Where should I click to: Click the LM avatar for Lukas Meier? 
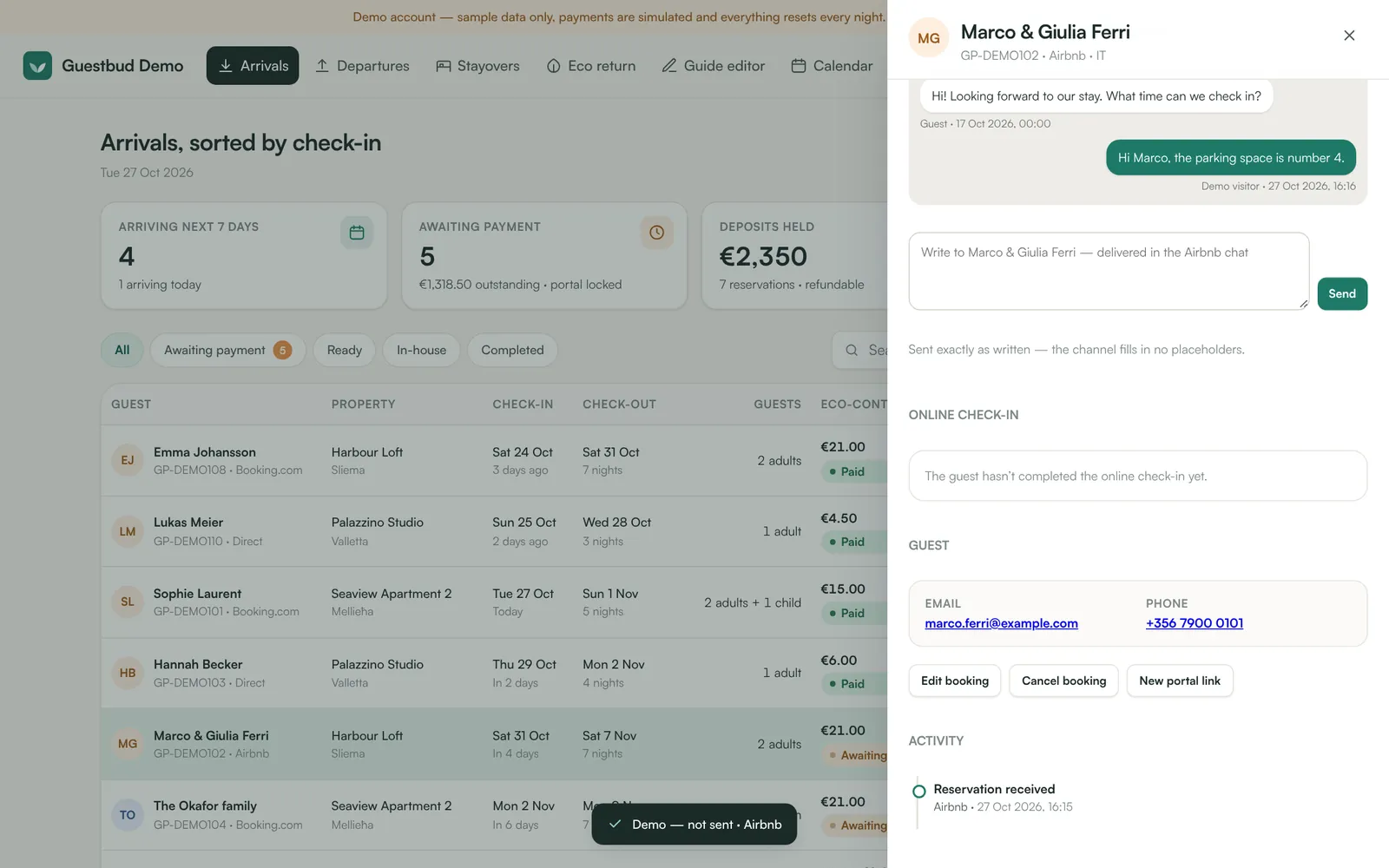(x=128, y=531)
